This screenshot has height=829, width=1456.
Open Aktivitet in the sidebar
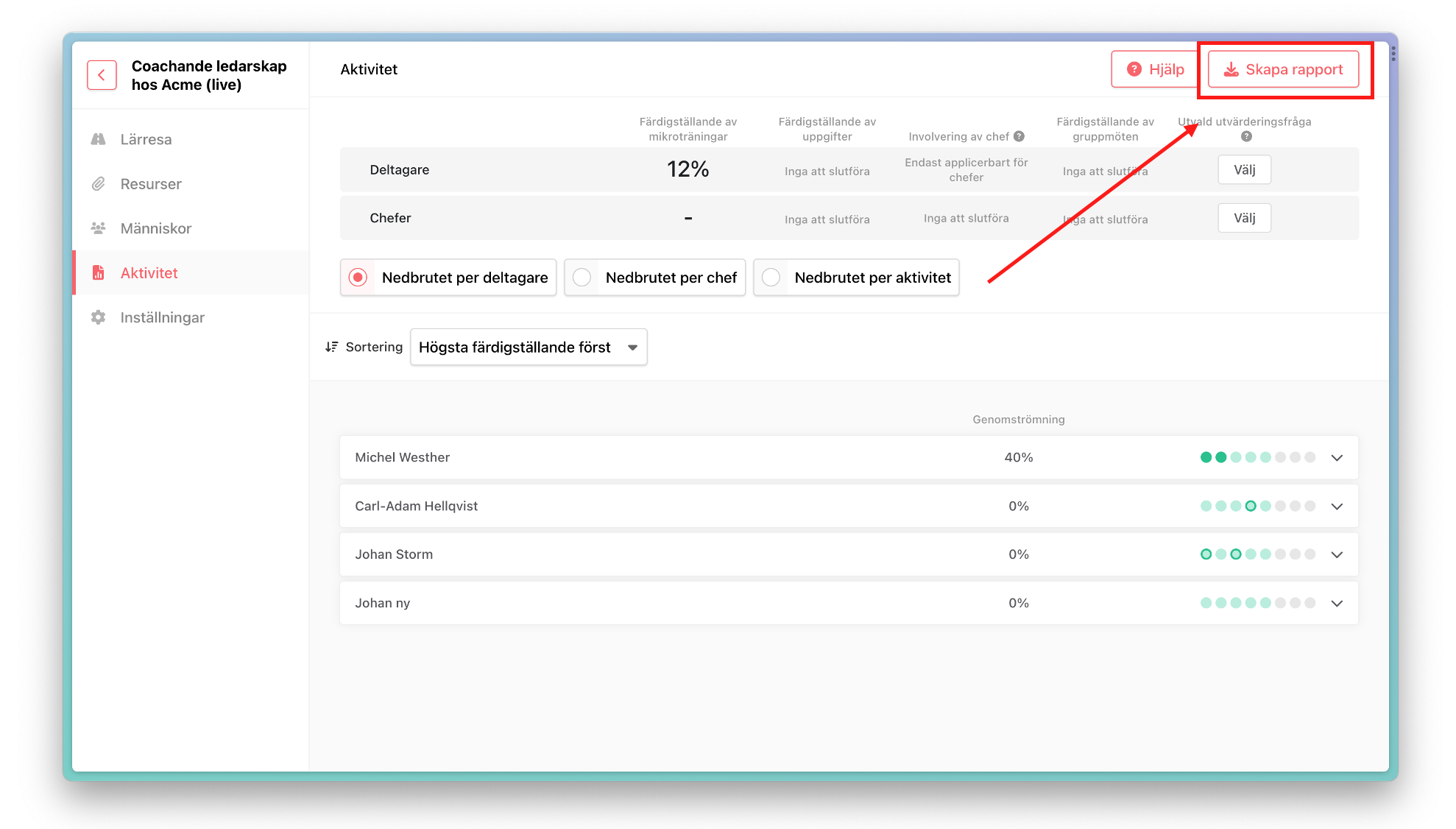(149, 273)
